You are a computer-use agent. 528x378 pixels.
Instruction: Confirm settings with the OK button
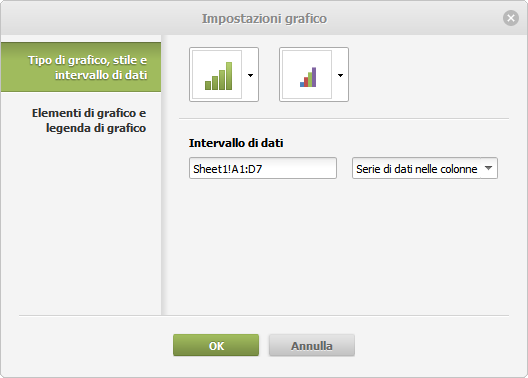216,345
